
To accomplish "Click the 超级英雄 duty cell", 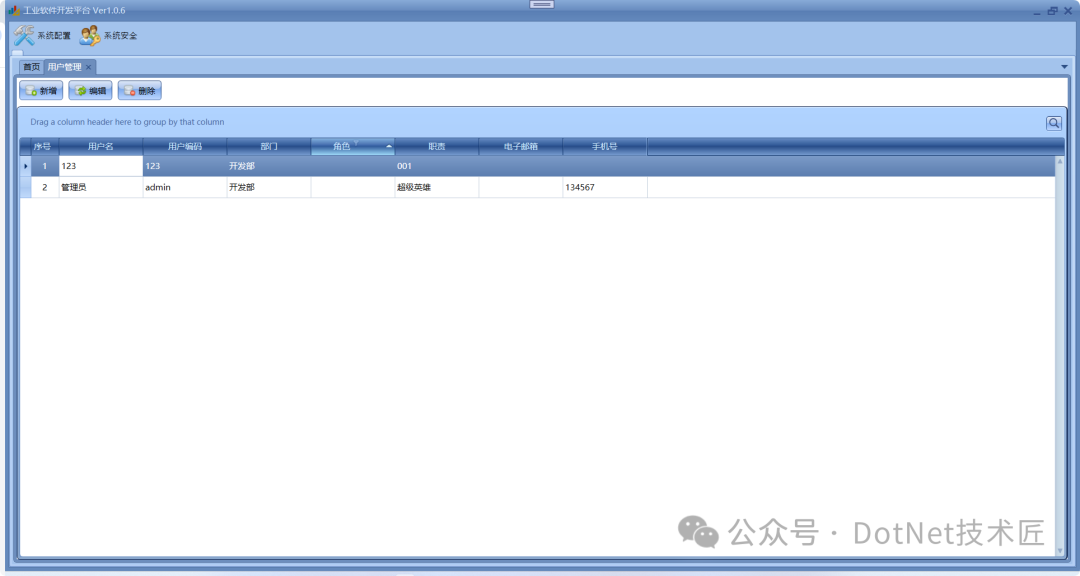I will coord(437,187).
